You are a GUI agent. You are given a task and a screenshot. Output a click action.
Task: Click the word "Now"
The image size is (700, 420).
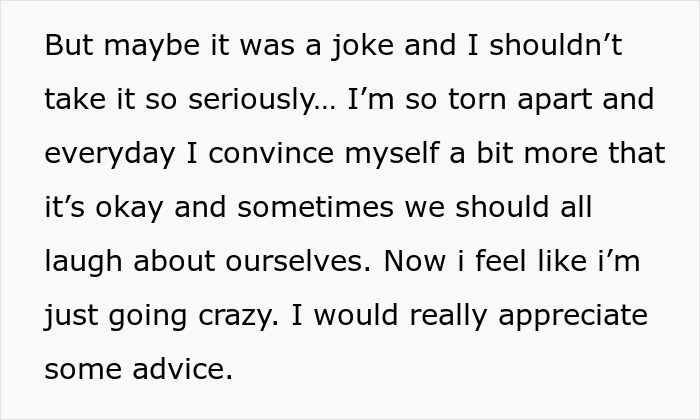(414, 261)
